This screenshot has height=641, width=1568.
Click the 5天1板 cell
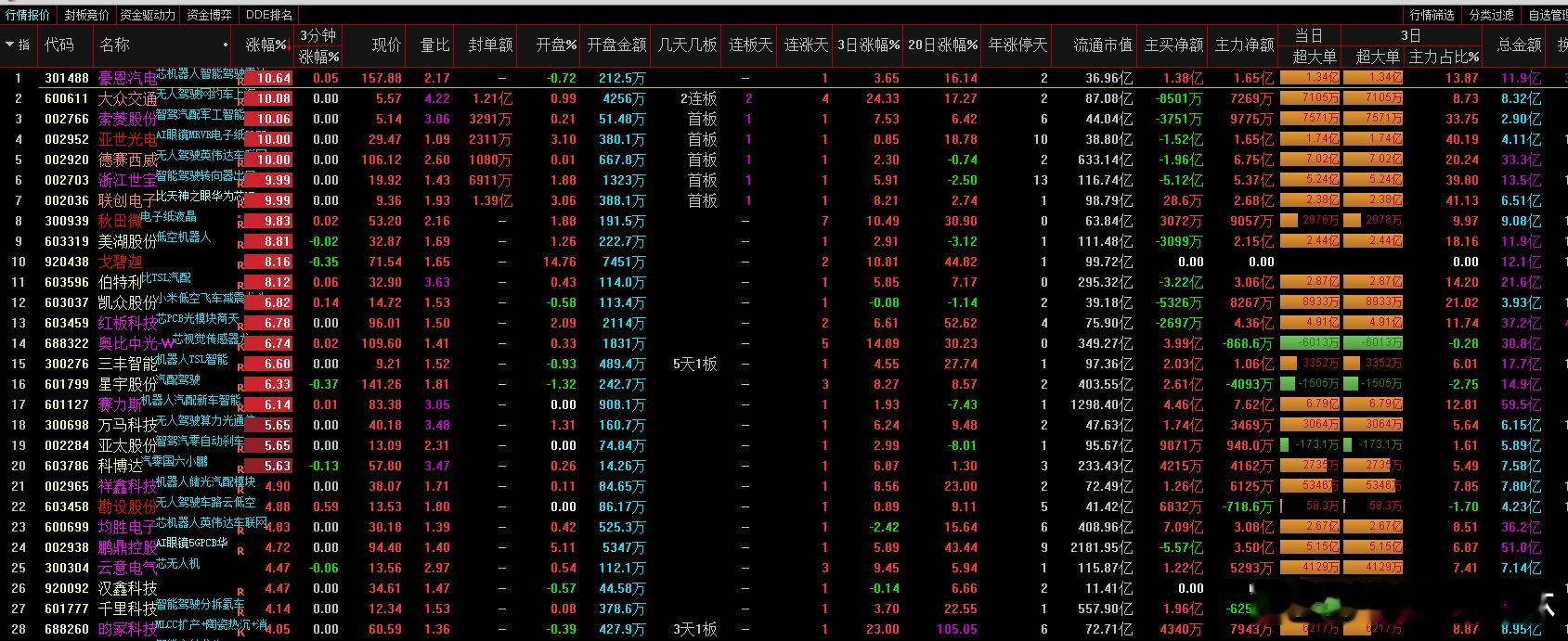click(695, 364)
